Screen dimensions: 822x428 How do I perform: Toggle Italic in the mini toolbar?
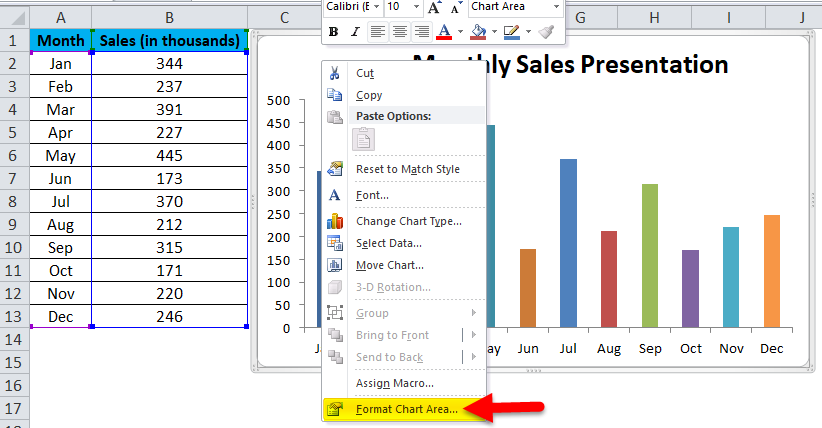click(x=355, y=32)
